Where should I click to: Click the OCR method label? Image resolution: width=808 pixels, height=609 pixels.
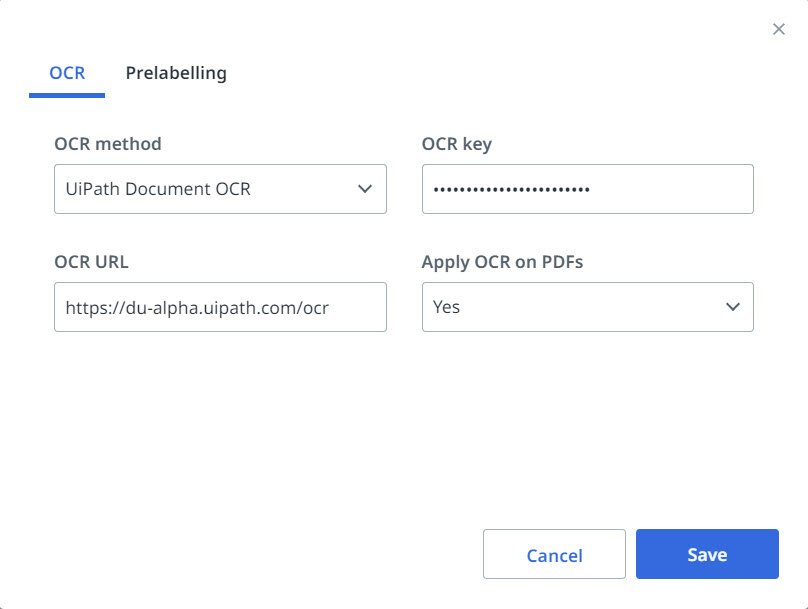tap(106, 144)
